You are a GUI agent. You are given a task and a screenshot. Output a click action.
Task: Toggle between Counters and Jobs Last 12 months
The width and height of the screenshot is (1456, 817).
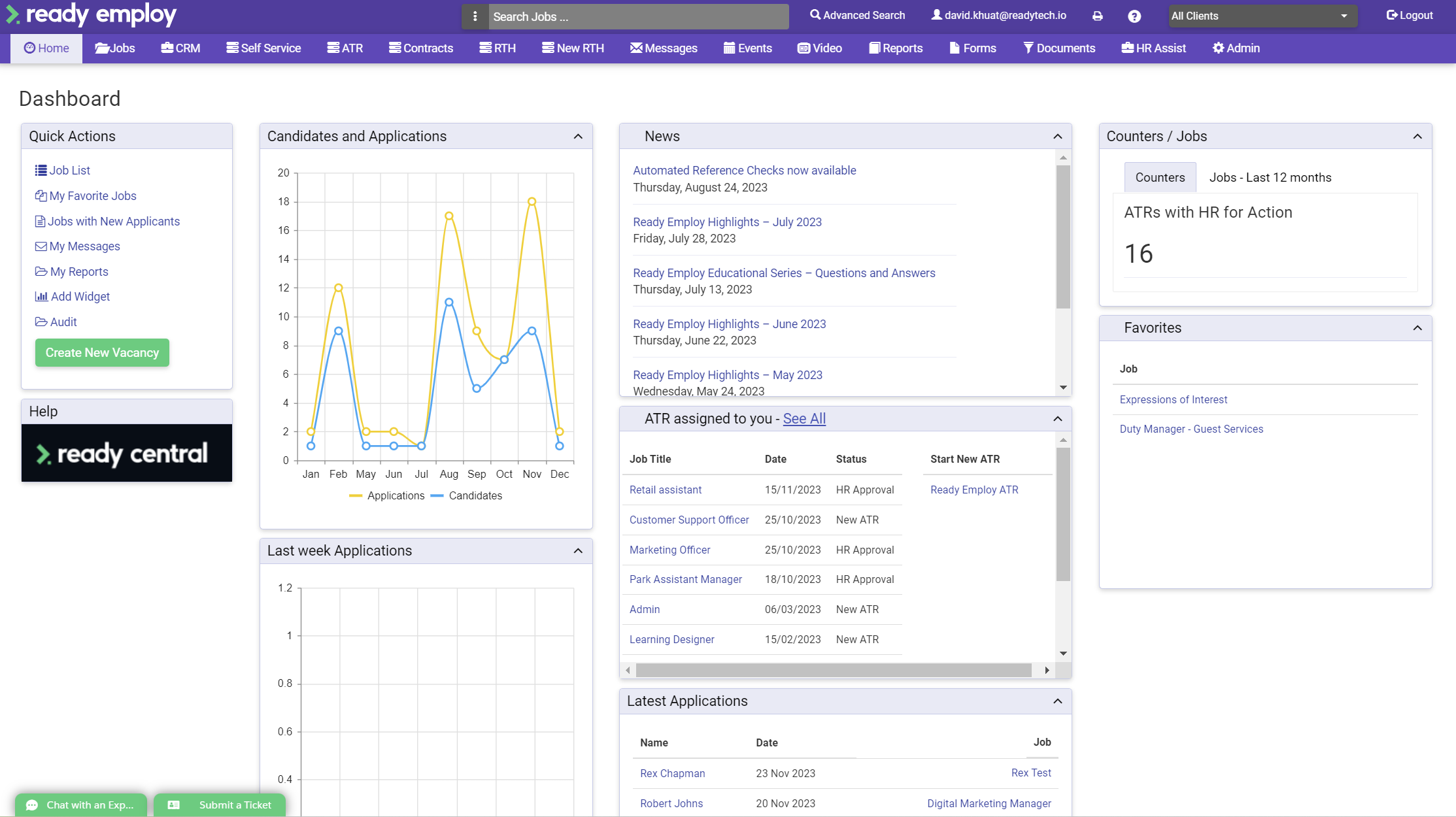point(1270,177)
